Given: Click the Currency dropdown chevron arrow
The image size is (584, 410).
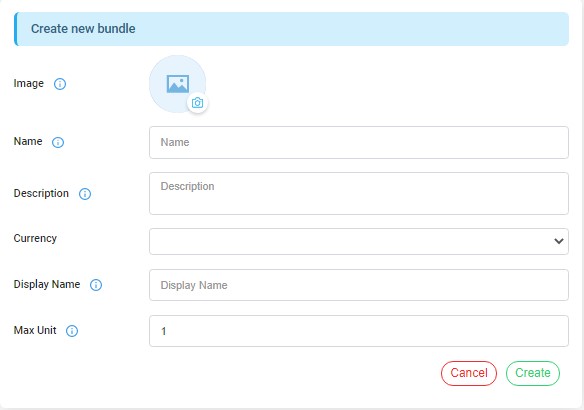Looking at the screenshot, I should coord(559,241).
